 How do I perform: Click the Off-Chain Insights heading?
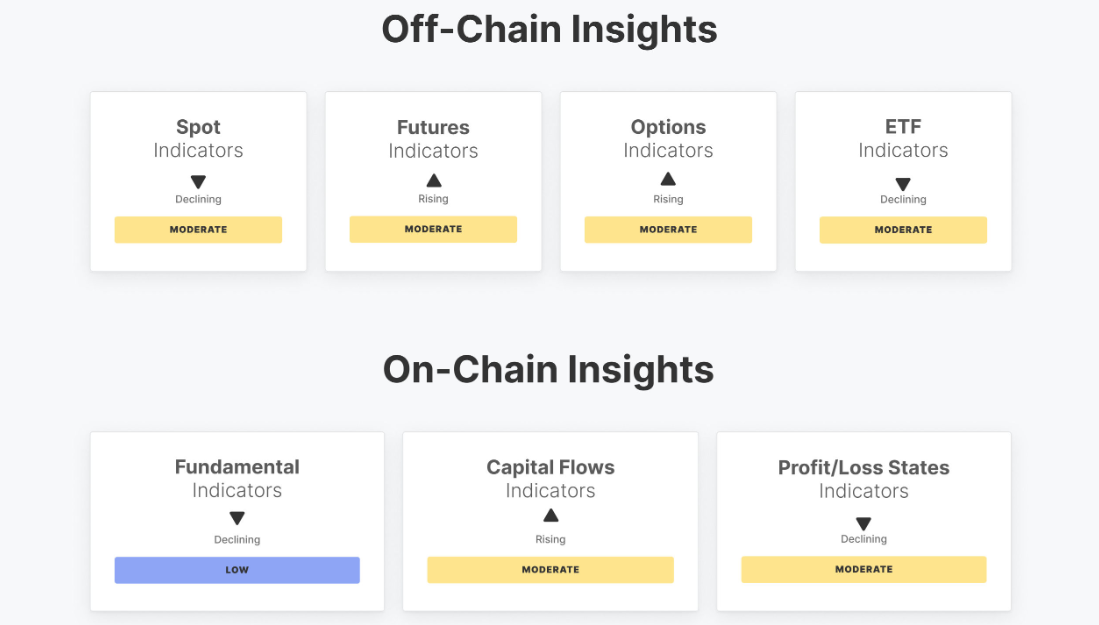point(549,29)
